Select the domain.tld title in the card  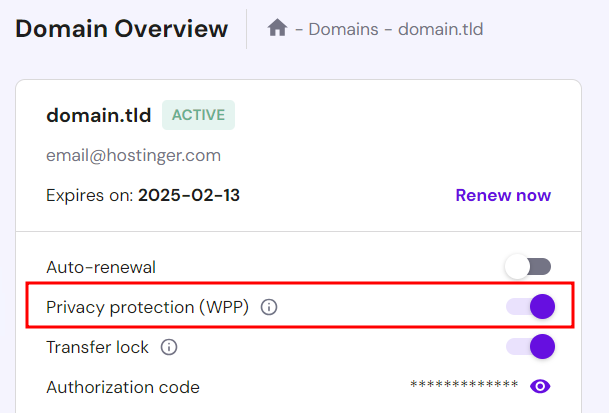point(98,115)
